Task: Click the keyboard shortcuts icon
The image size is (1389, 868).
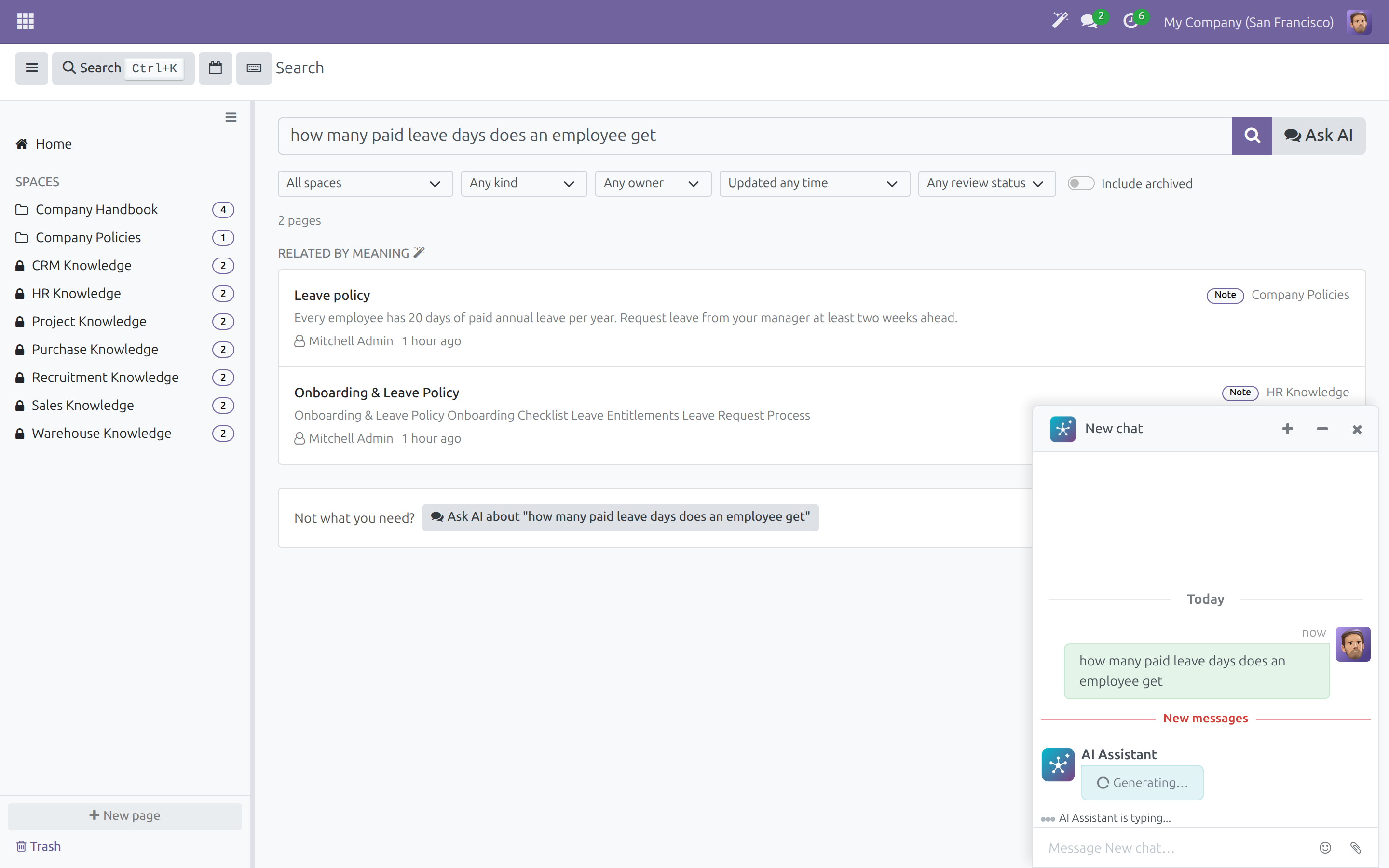Action: point(254,68)
